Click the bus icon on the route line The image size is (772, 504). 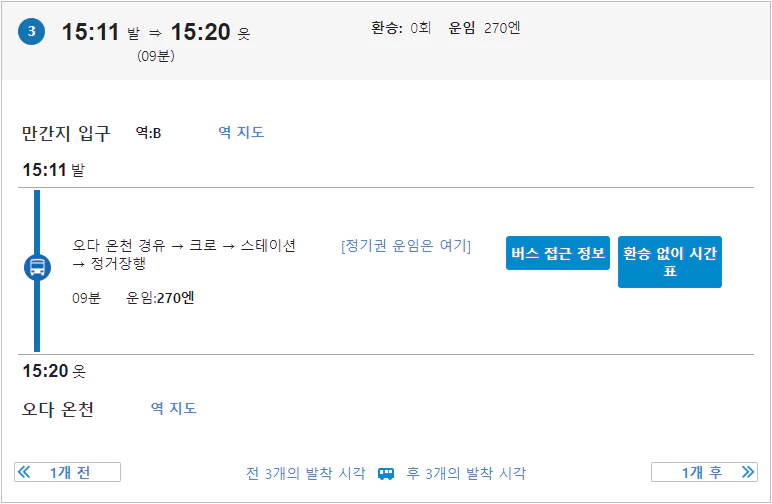pos(37,268)
